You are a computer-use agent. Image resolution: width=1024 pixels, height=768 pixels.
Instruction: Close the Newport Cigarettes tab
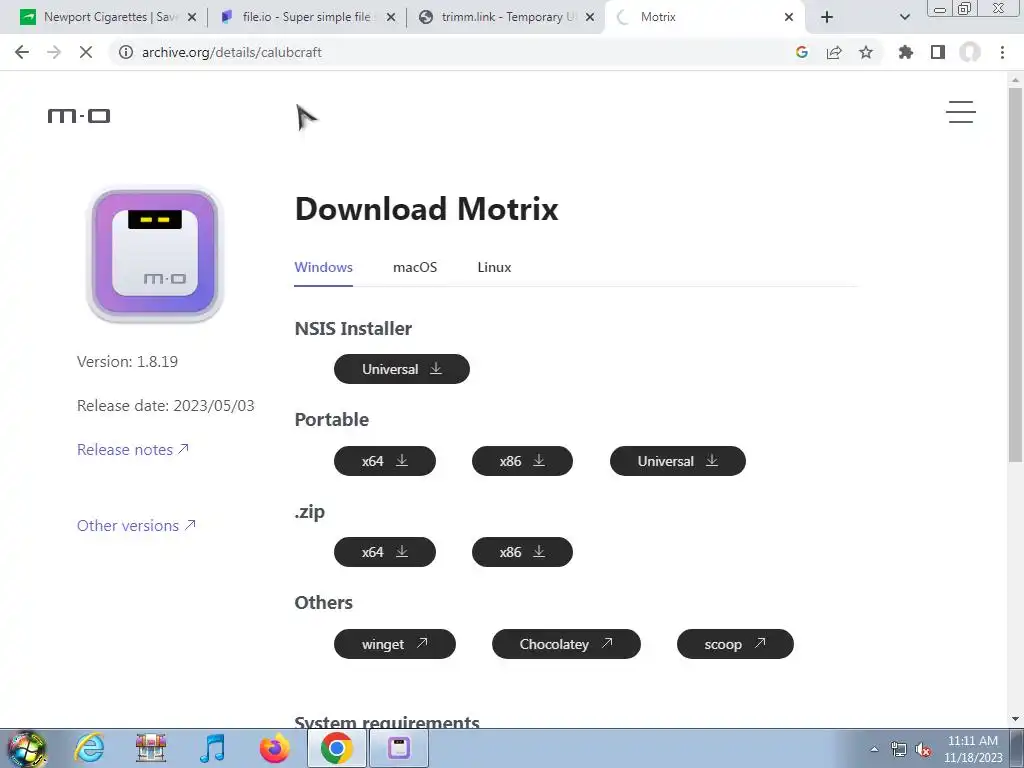click(x=192, y=18)
